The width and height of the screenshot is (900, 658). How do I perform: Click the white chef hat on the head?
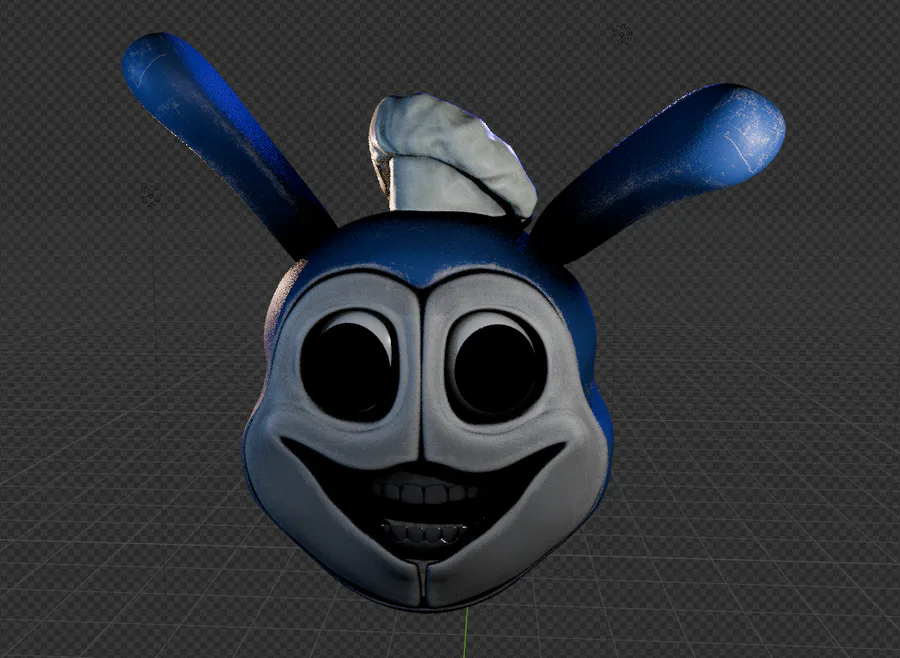pos(452,156)
